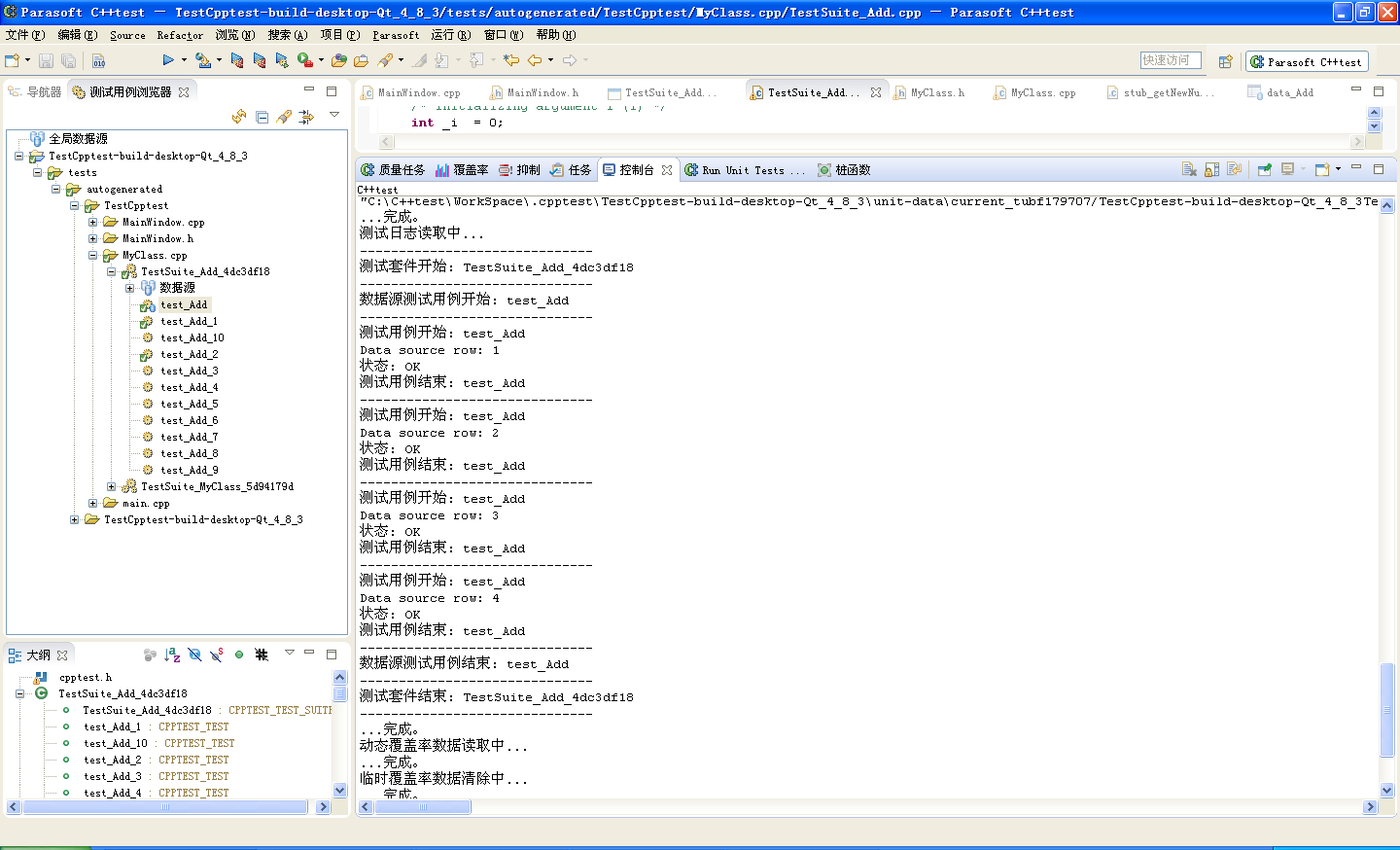This screenshot has width=1400, height=850.
Task: Navigate back with yellow left arrow
Action: pyautogui.click(x=535, y=60)
